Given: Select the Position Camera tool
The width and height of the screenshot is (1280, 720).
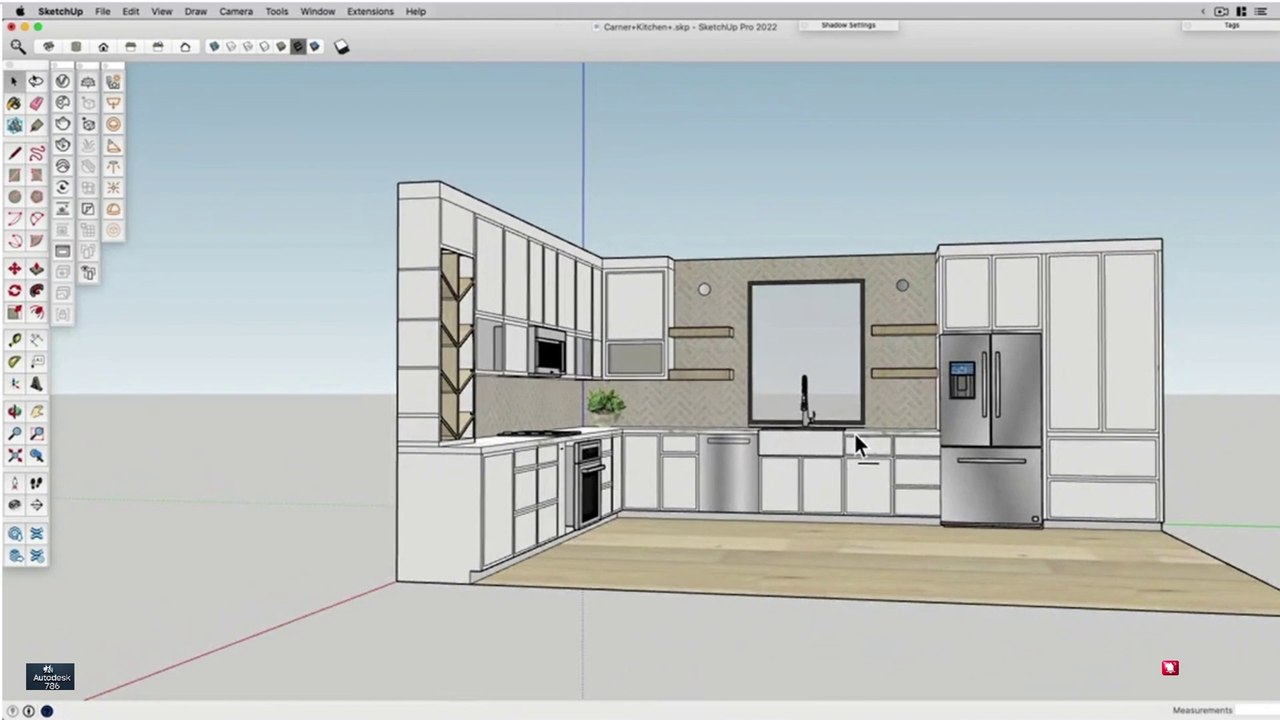Looking at the screenshot, I should point(14,482).
